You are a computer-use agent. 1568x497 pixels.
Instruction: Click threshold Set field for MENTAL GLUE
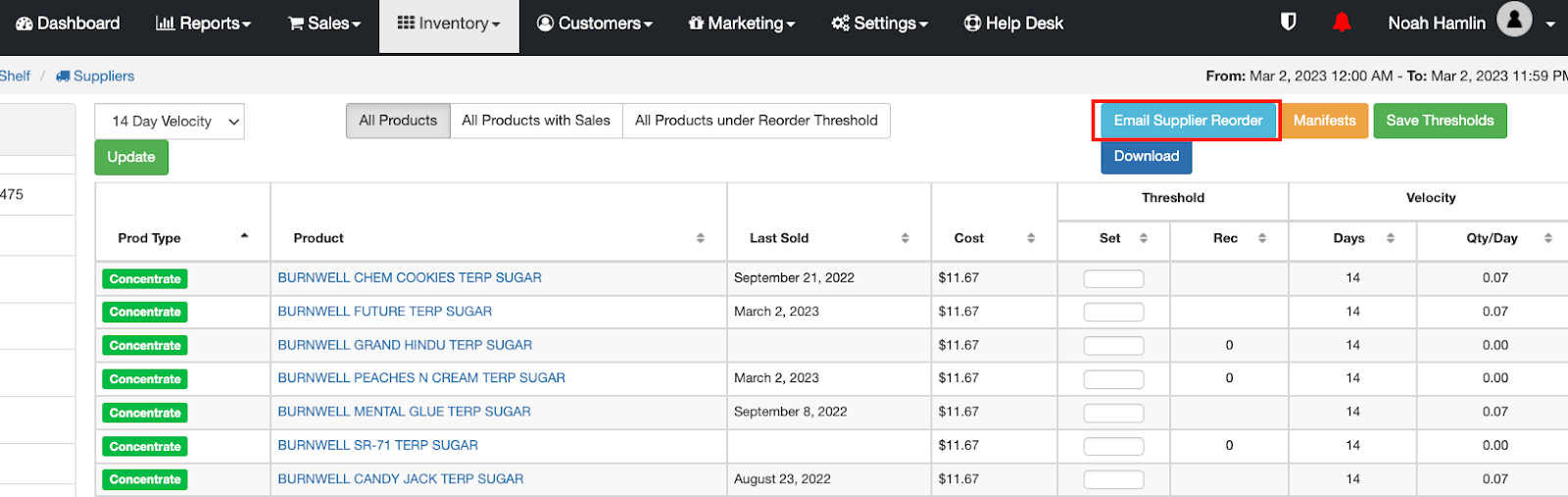pos(1113,413)
